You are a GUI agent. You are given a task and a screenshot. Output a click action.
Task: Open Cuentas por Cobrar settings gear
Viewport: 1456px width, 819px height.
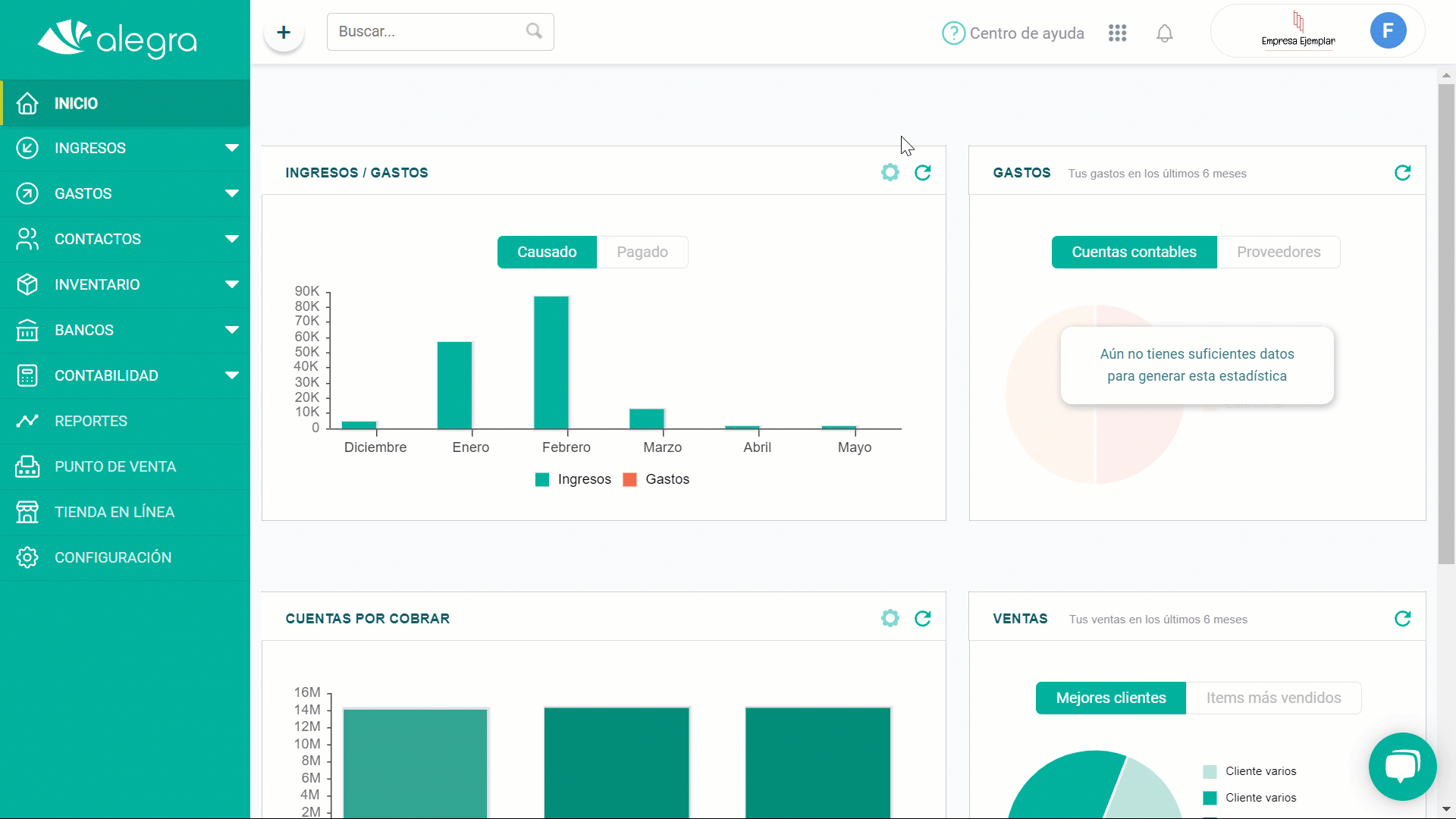point(890,619)
